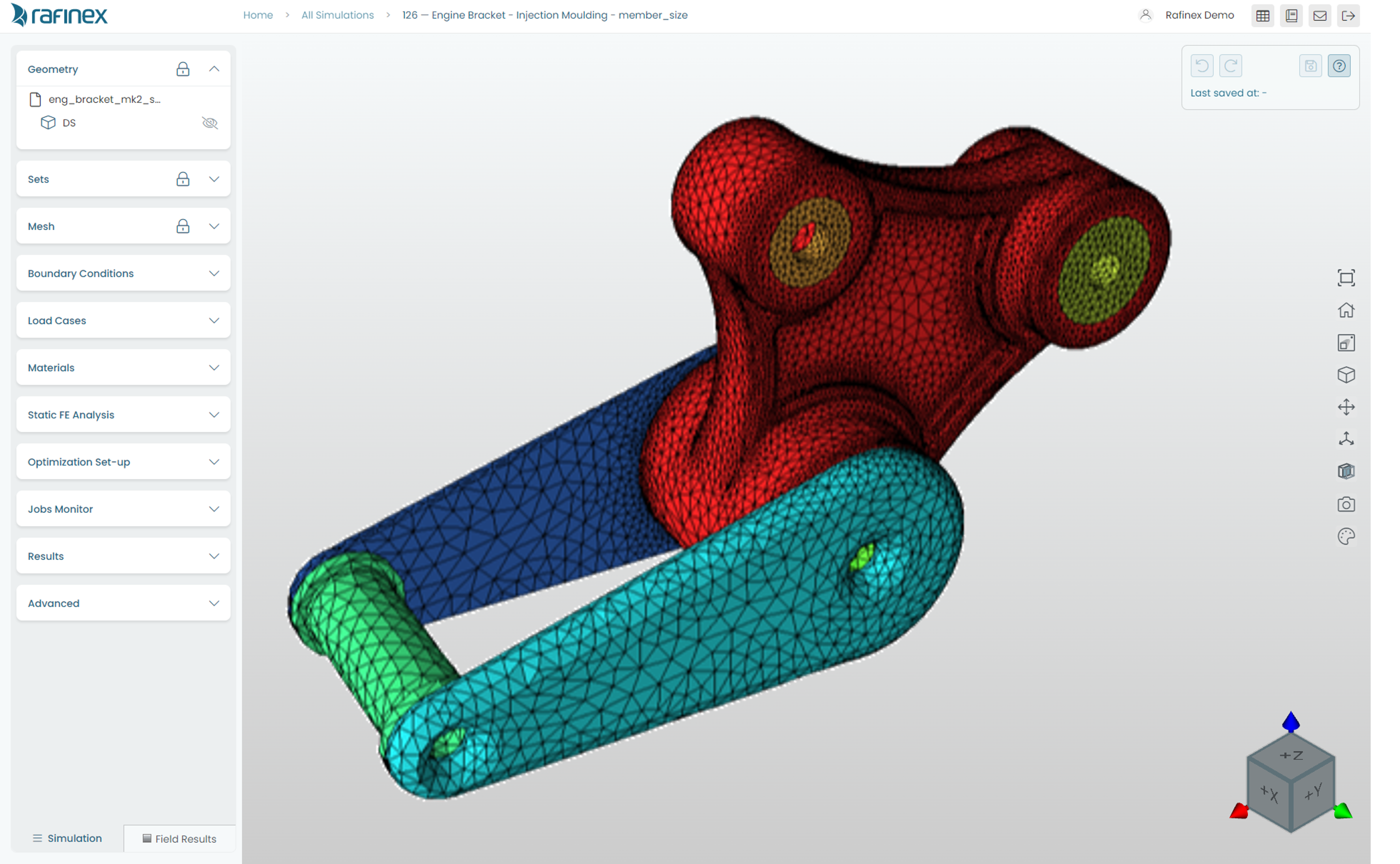Click the axes triad icon
The height and width of the screenshot is (864, 1400).
(1346, 439)
